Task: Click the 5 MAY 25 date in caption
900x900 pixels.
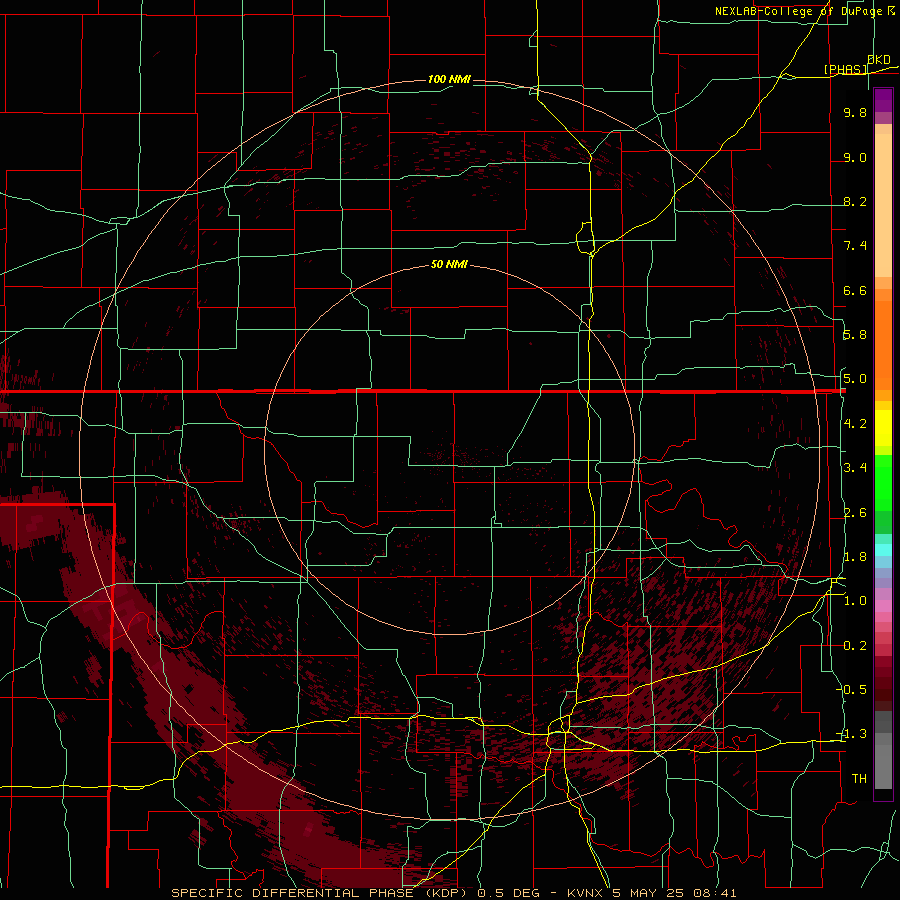Action: pos(650,893)
